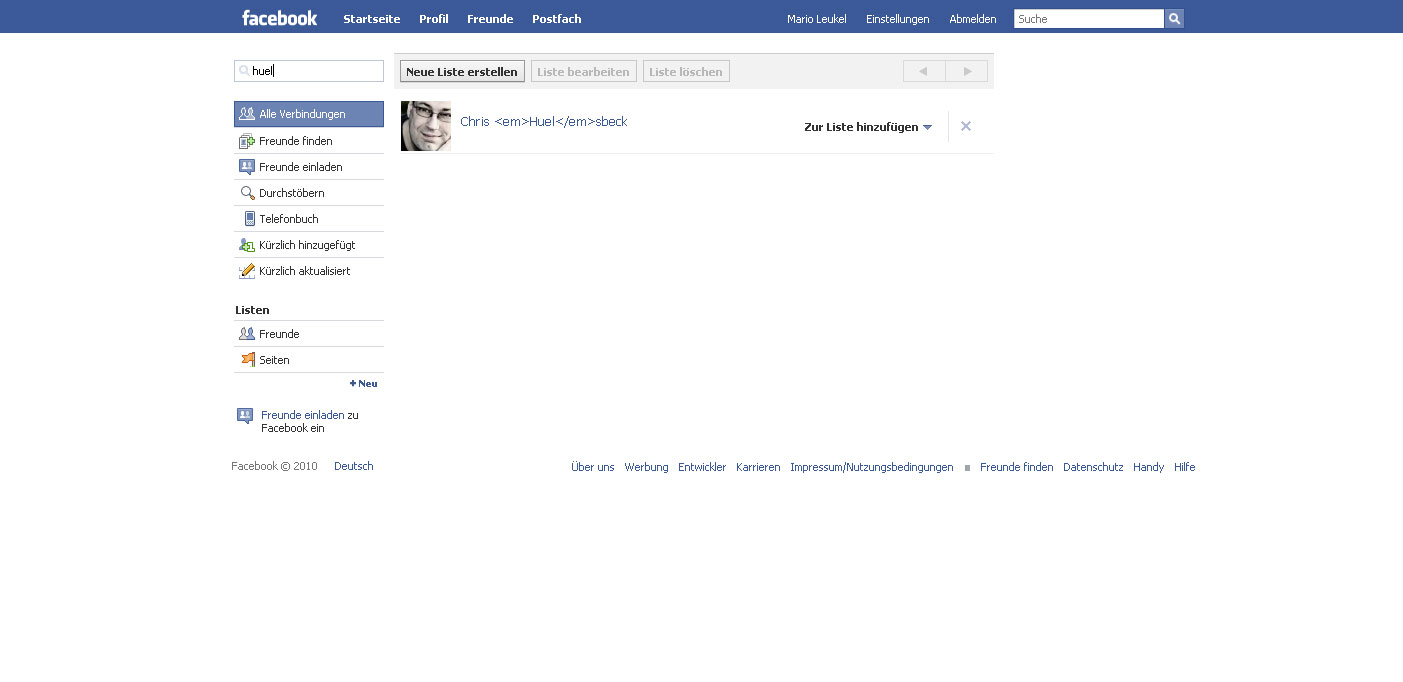Click Neue Liste erstellen button
The width and height of the screenshot is (1403, 682).
(x=462, y=71)
